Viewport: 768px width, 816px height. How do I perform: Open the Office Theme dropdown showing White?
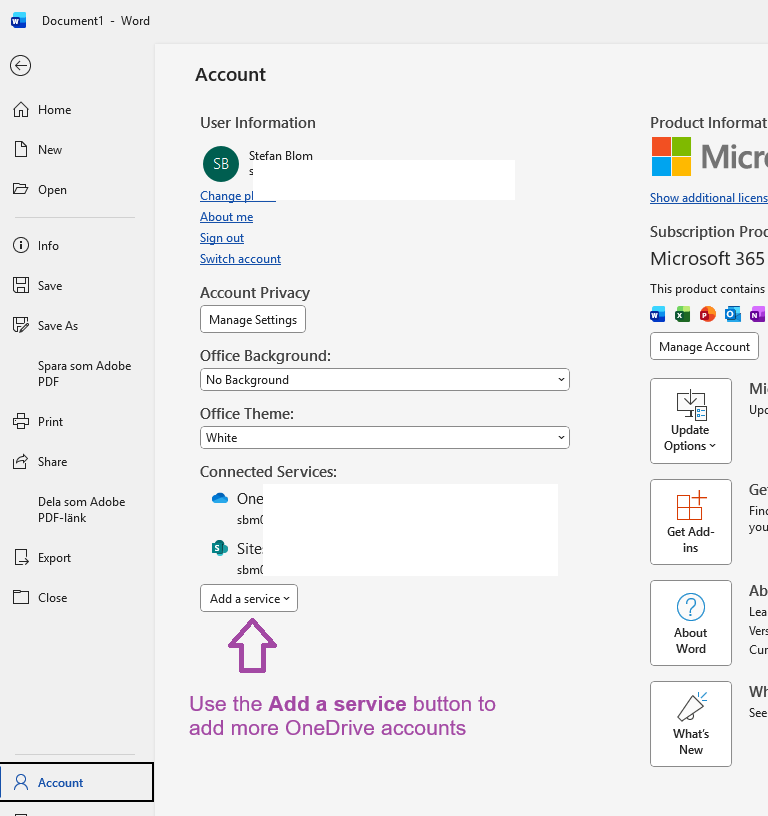point(385,438)
